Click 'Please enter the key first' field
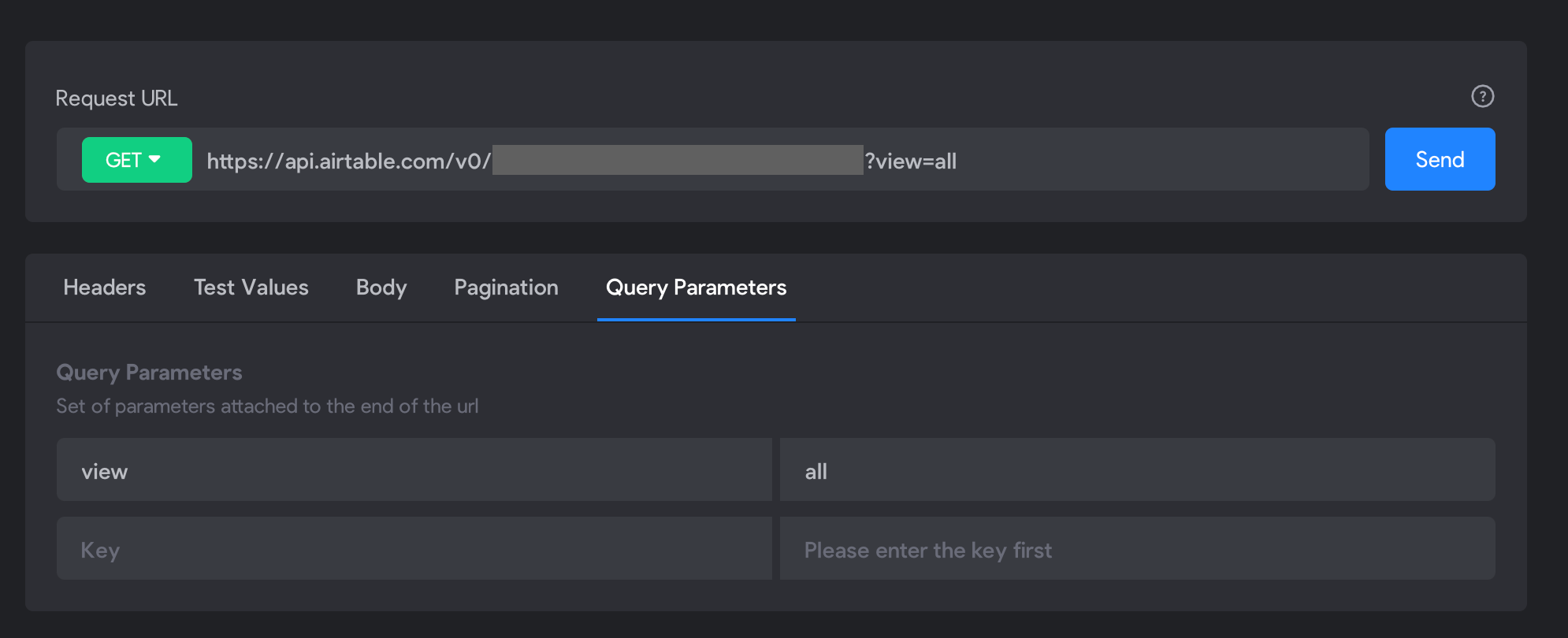Viewport: 1568px width, 638px height. (x=1138, y=548)
